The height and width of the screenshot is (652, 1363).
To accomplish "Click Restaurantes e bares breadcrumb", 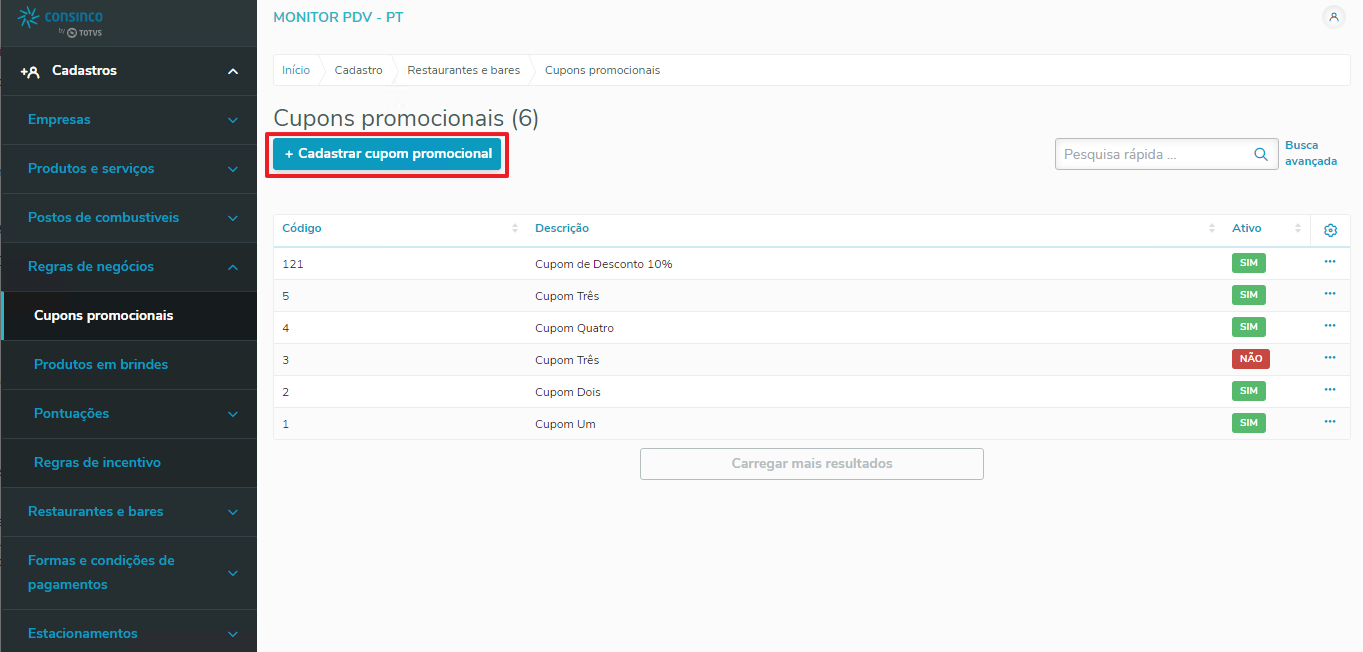I will tap(464, 70).
